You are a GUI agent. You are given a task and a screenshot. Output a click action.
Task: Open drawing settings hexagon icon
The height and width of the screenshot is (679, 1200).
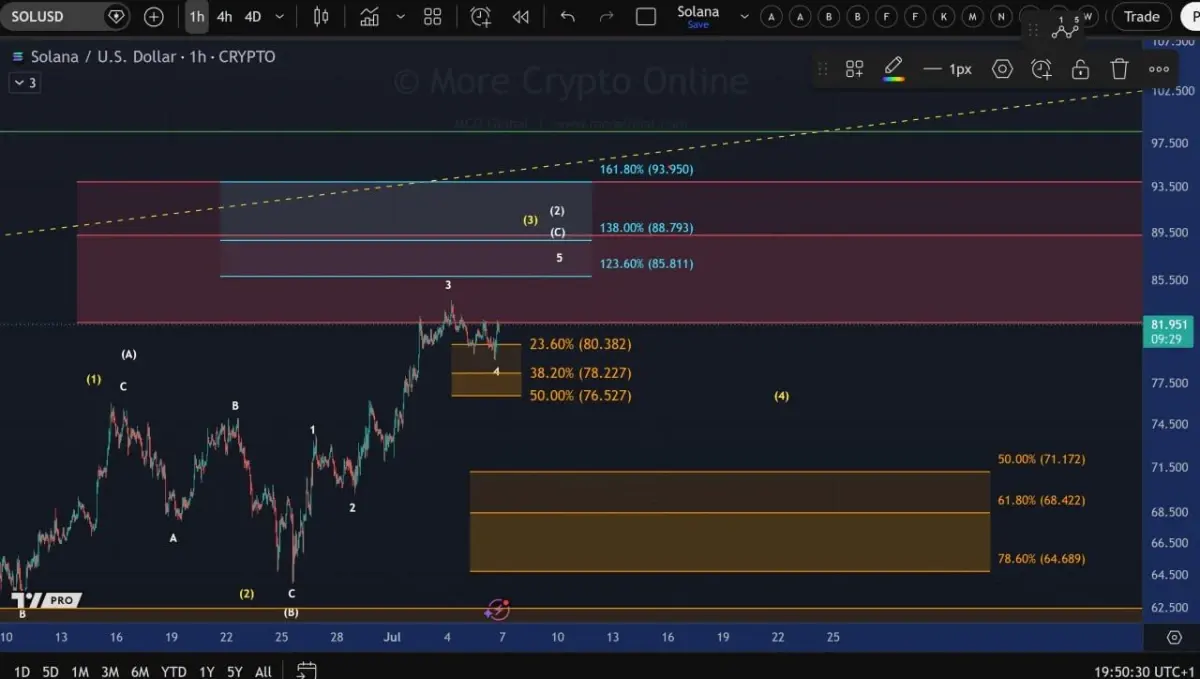[x=1002, y=69]
